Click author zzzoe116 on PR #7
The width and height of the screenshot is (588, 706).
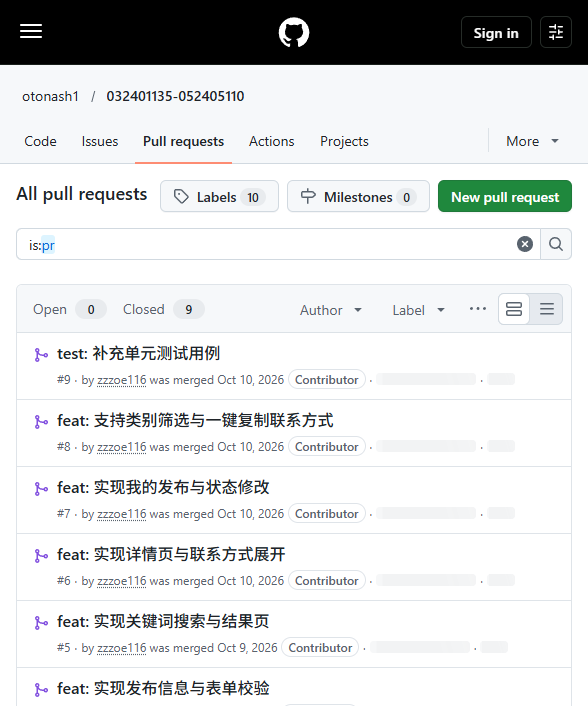[122, 514]
